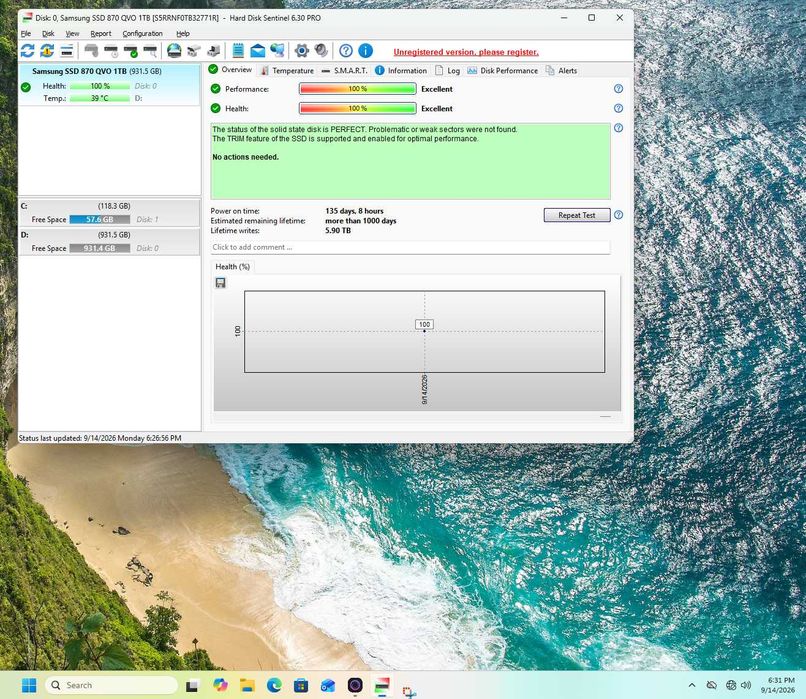Click the taskbar volume speaker icon
The width and height of the screenshot is (806, 699).
point(746,685)
